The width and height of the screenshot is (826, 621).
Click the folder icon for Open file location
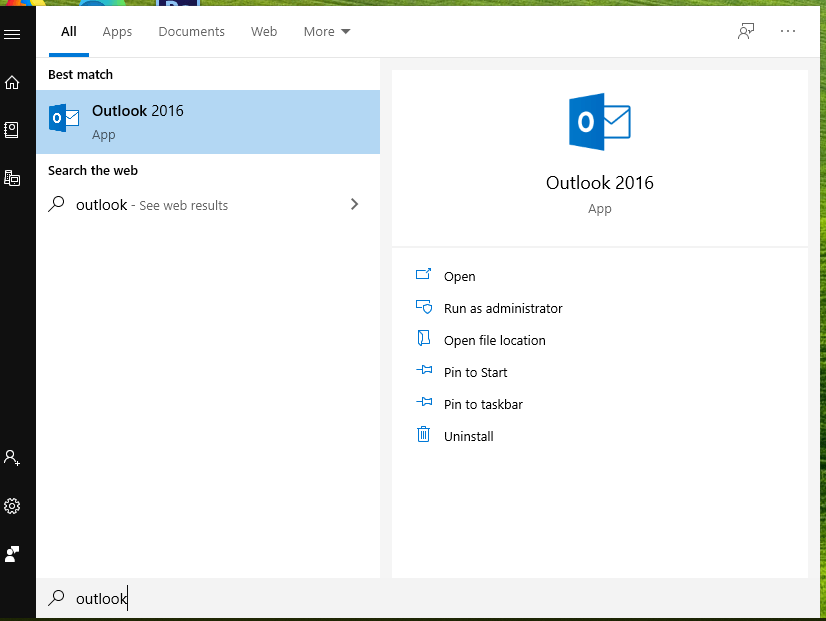424,338
